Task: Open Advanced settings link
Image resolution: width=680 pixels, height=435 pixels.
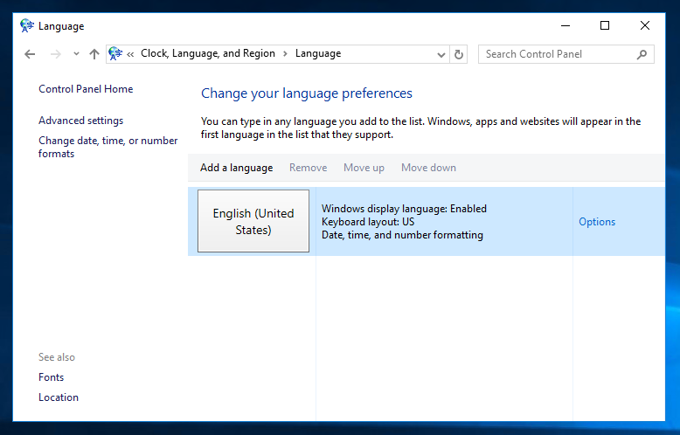Action: 81,121
